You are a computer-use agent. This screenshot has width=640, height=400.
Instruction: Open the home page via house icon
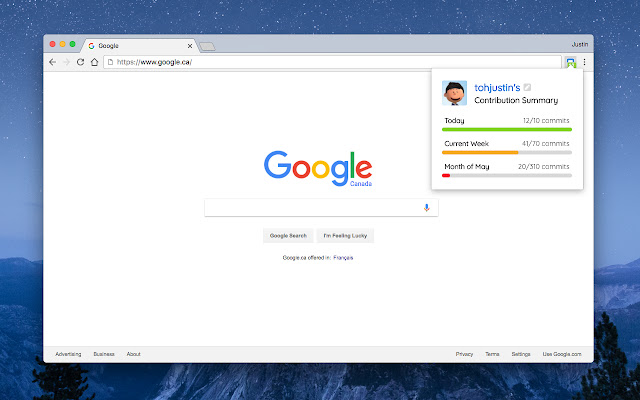point(94,62)
